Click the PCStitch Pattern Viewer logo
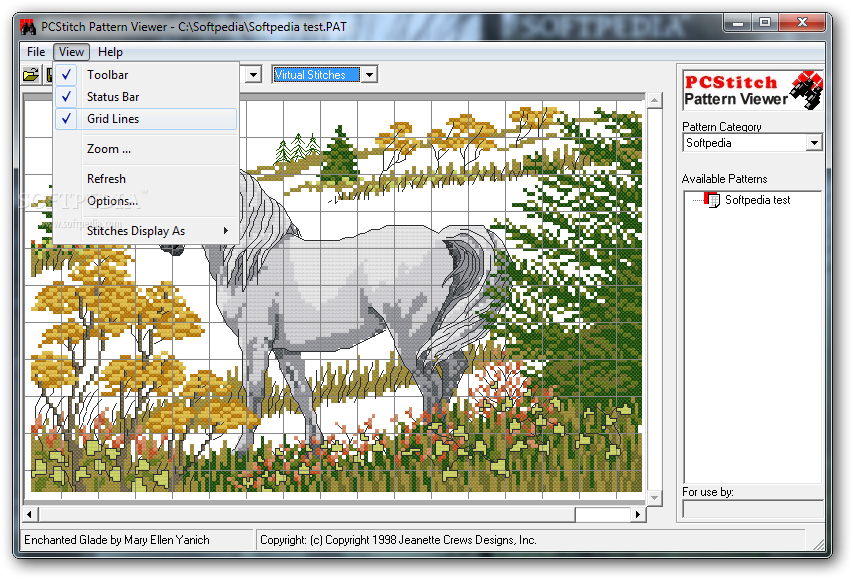The image size is (853, 579). pyautogui.click(x=753, y=90)
